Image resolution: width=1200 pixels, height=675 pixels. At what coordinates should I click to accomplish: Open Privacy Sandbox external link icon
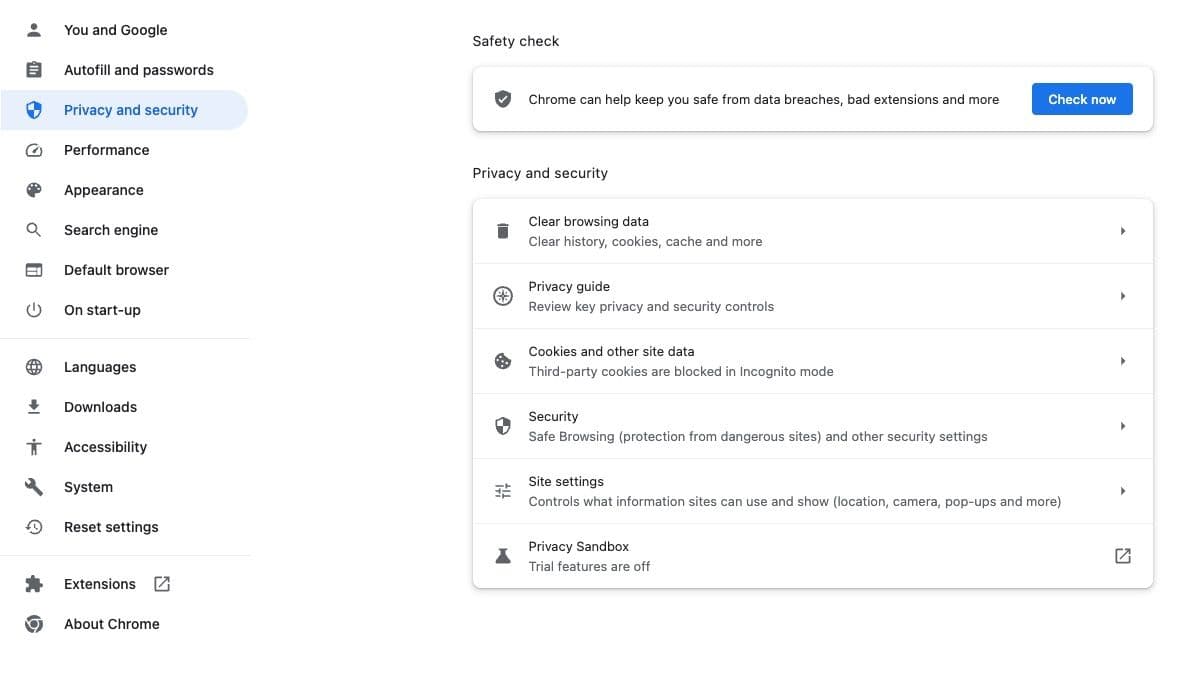click(1123, 556)
